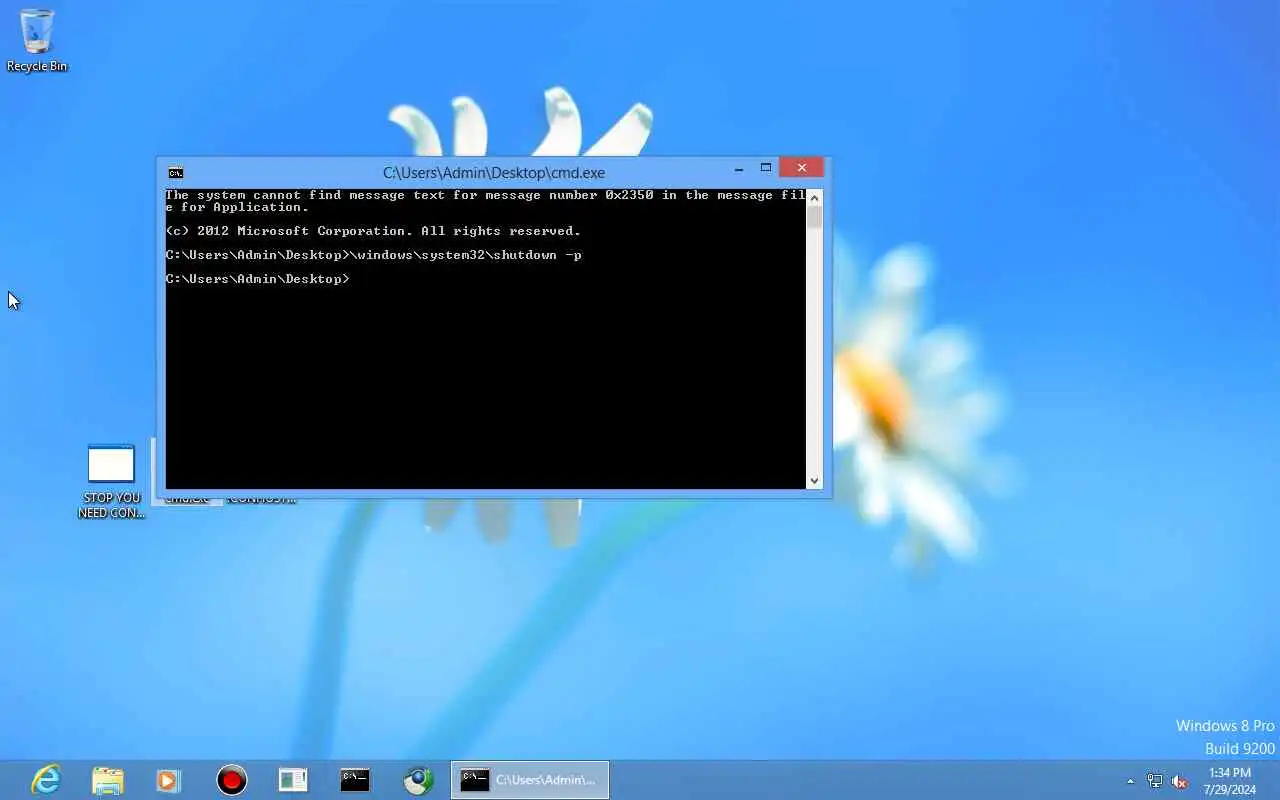This screenshot has width=1280, height=800.
Task: Open the clock showing 1:34 PM
Action: coord(1230,781)
